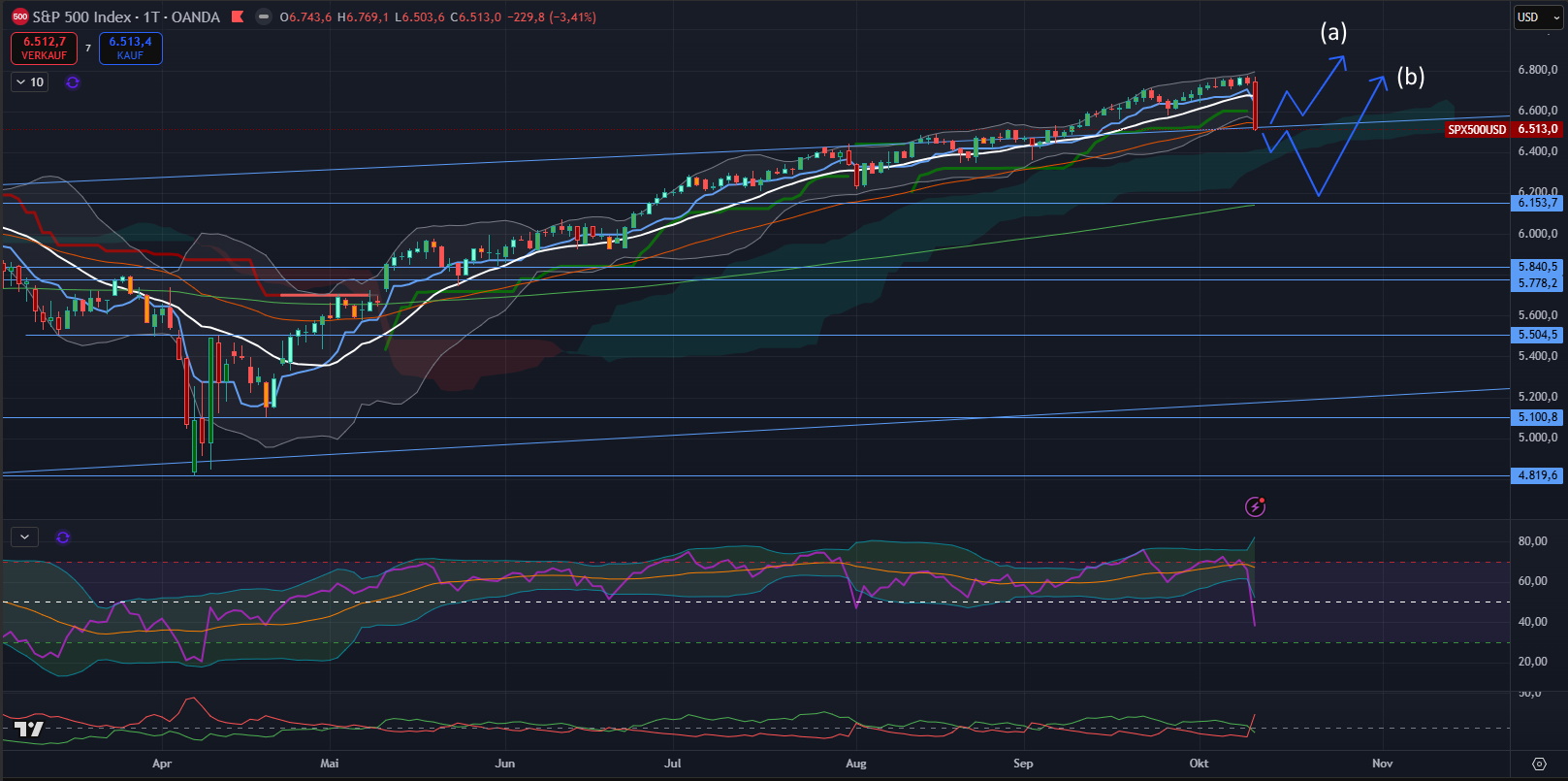Click the S&P 500 symbol logo icon
The image size is (1568, 781).
(x=19, y=16)
